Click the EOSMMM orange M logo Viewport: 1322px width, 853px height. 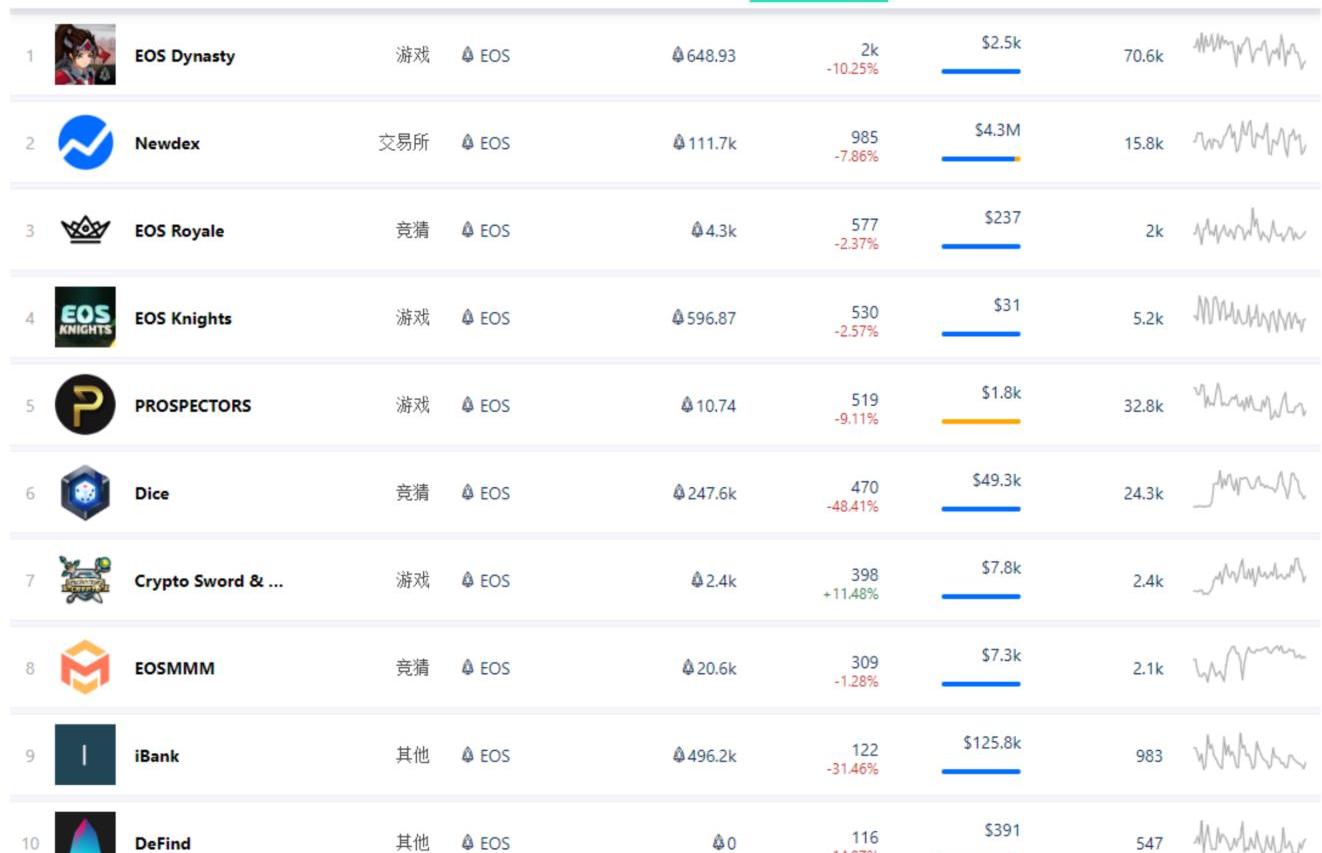85,667
